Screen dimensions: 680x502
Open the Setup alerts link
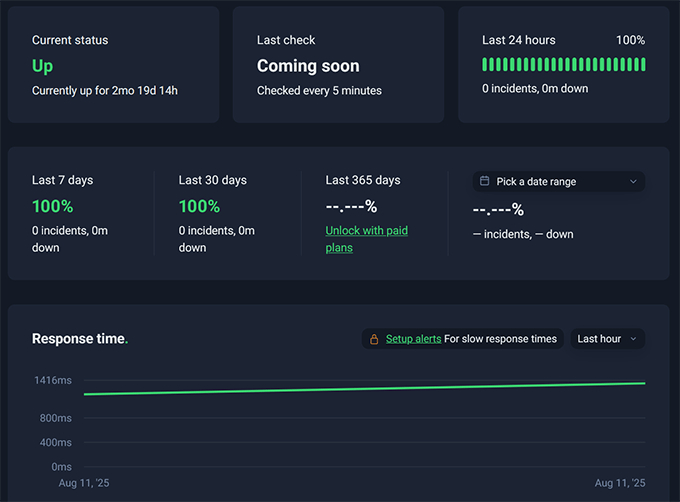tap(413, 339)
